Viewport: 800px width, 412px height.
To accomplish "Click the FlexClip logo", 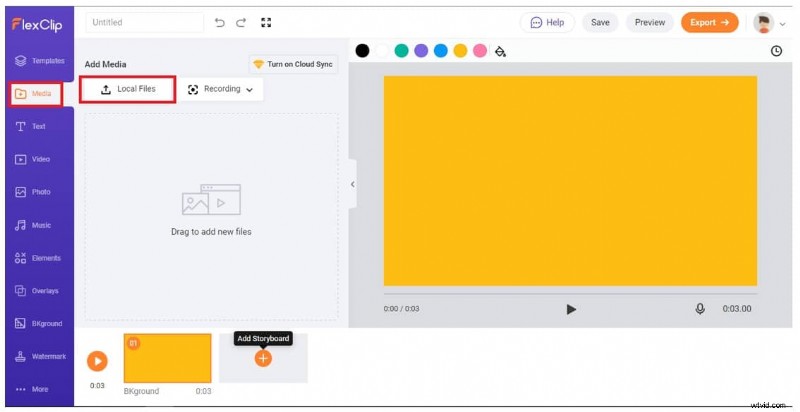I will (37, 24).
